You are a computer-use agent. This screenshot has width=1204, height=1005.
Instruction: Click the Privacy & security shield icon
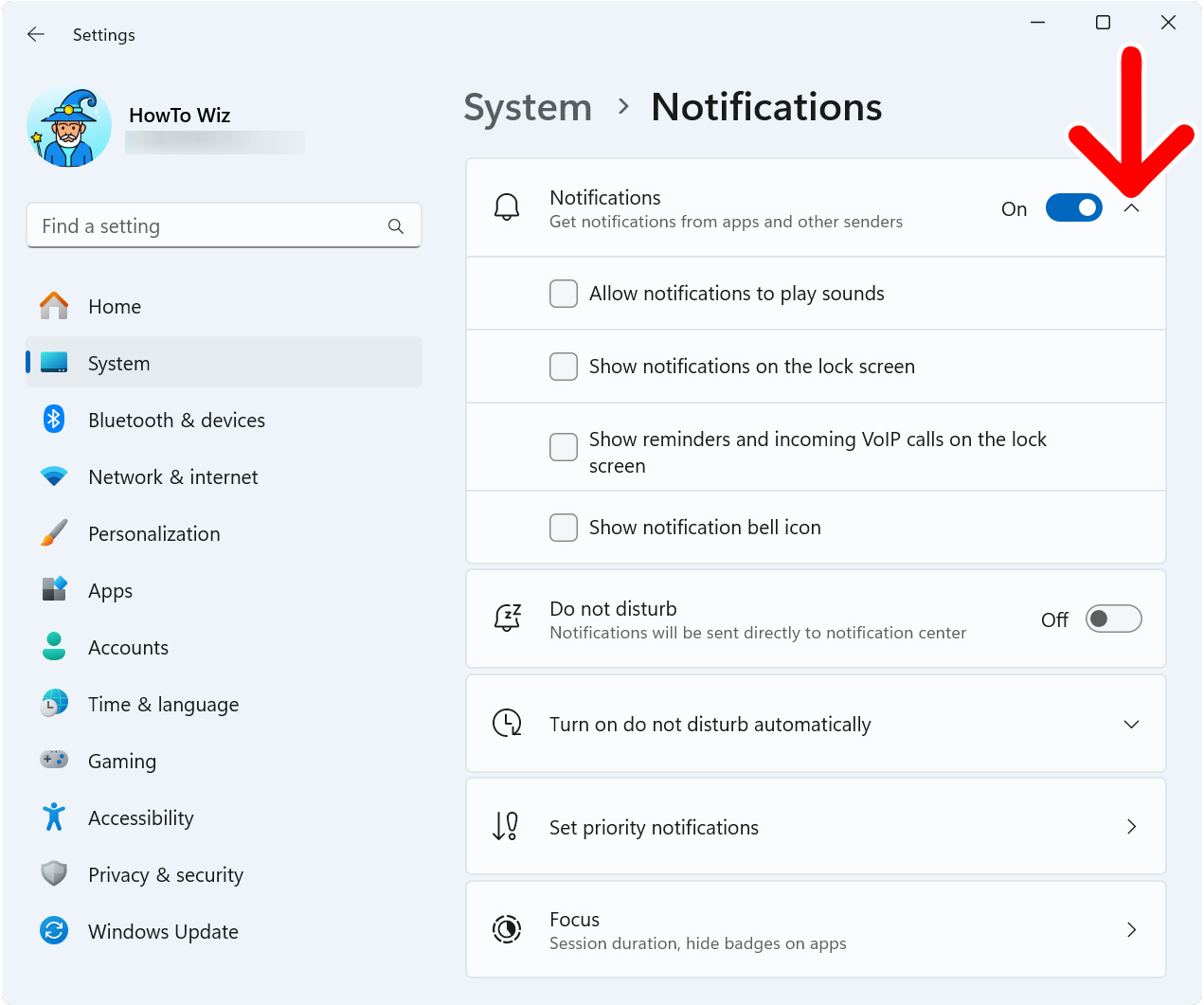[54, 874]
